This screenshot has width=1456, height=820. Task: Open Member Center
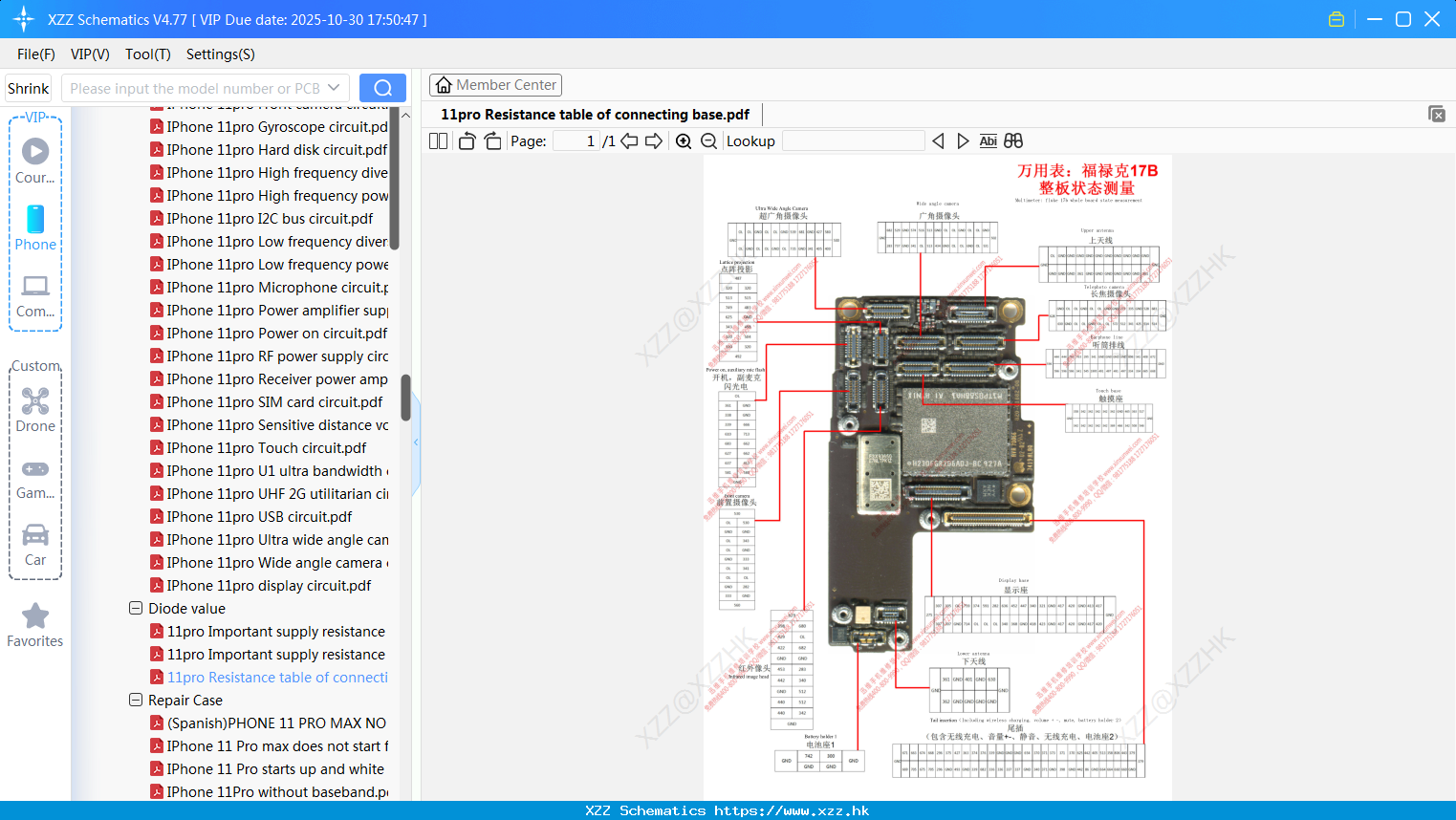[495, 85]
